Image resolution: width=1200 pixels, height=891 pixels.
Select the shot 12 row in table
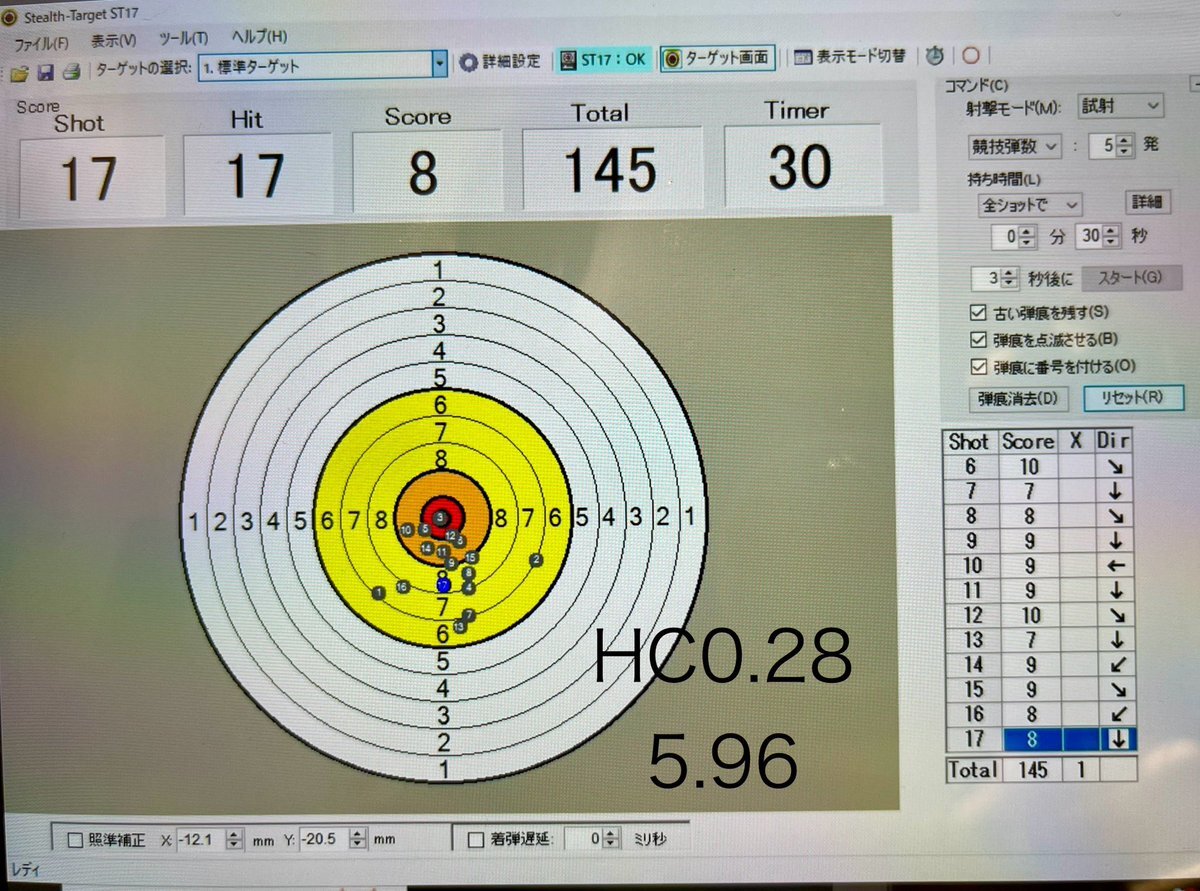click(x=1040, y=615)
